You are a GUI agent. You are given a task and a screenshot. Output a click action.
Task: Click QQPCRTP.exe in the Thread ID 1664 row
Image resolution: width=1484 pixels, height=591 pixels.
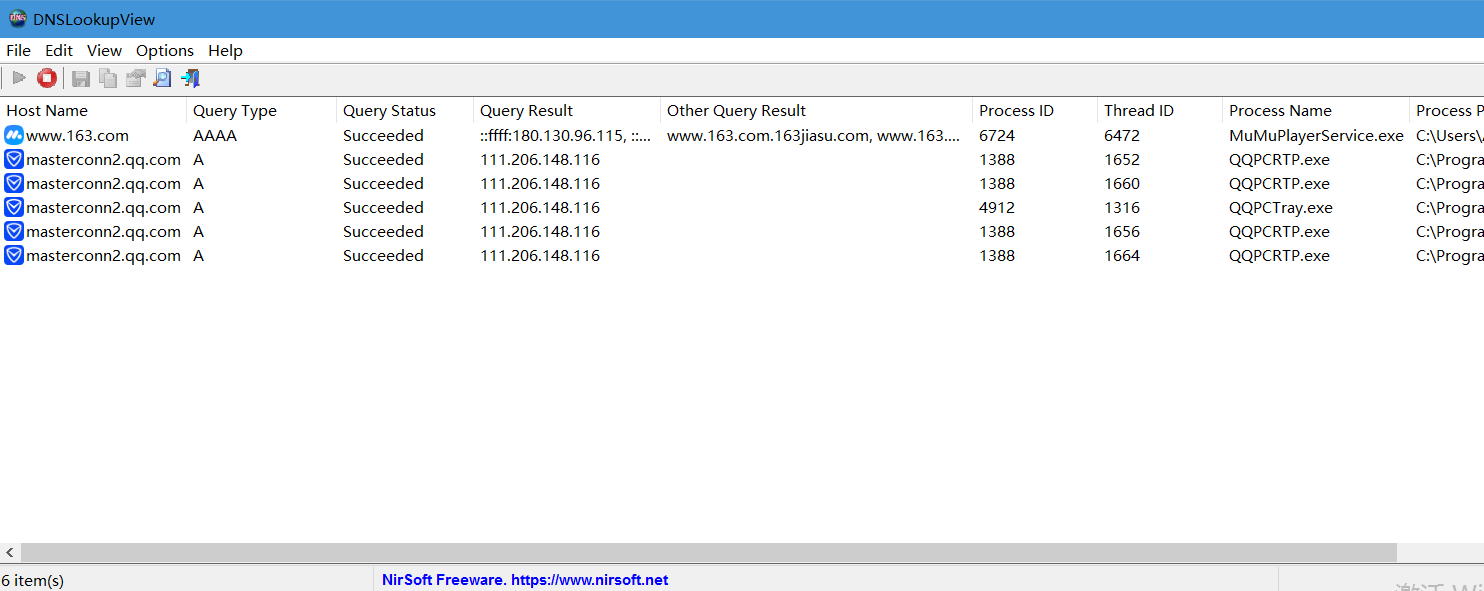(1279, 255)
